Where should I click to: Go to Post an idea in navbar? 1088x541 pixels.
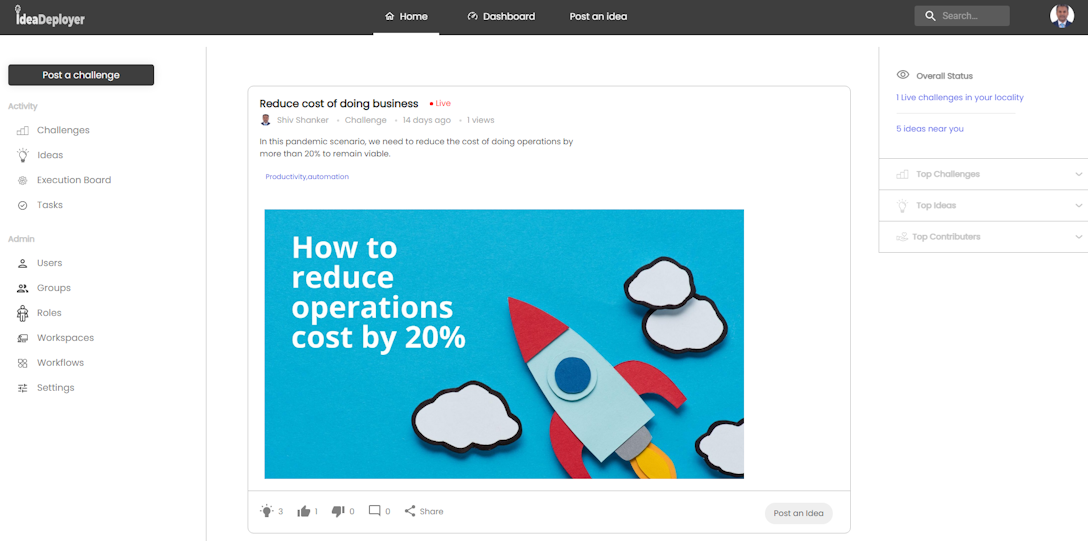click(x=598, y=16)
